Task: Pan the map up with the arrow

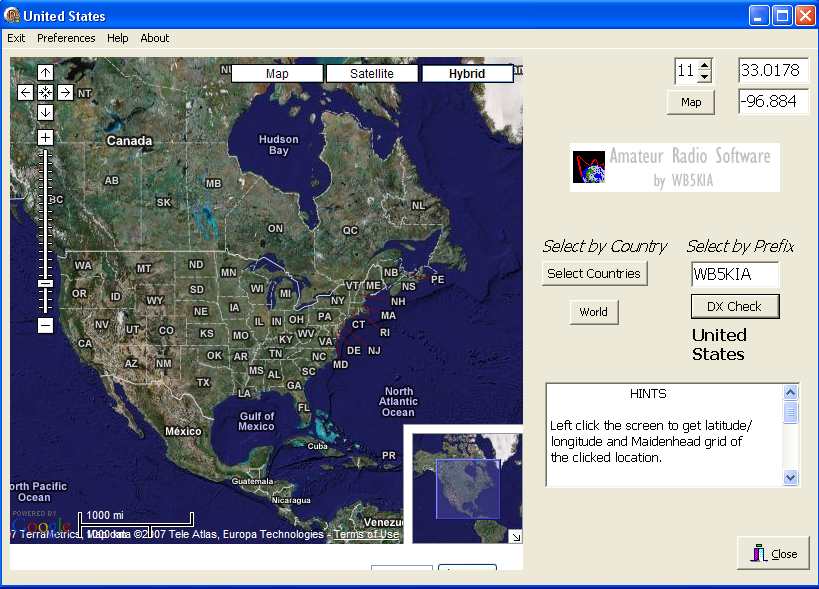Action: [x=45, y=73]
